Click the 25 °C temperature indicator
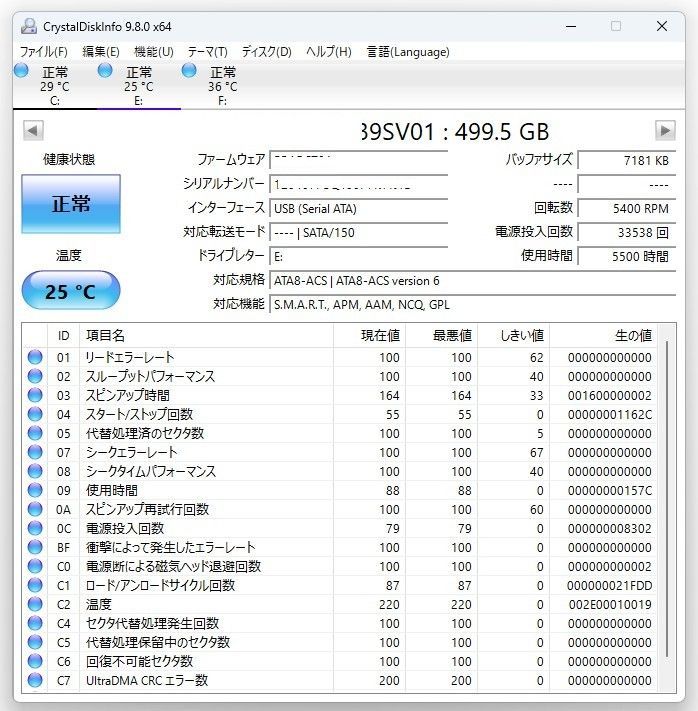 [71, 291]
